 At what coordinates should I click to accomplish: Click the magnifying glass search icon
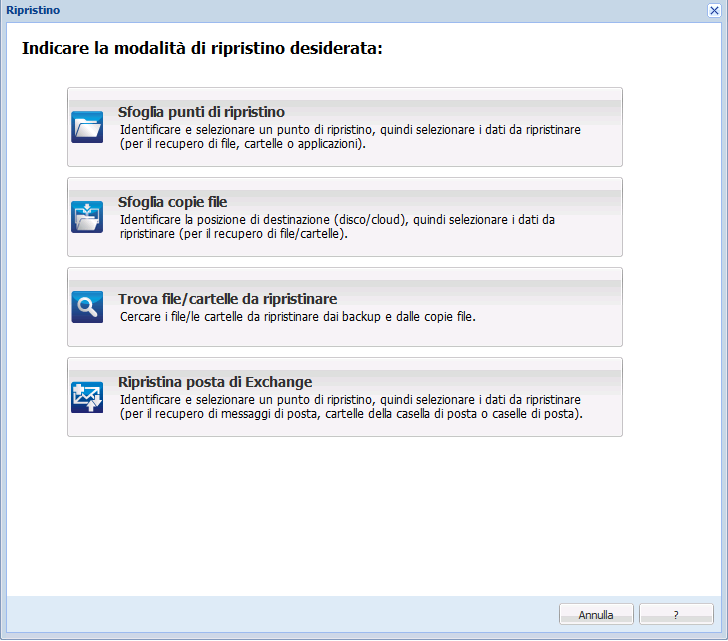point(87,307)
